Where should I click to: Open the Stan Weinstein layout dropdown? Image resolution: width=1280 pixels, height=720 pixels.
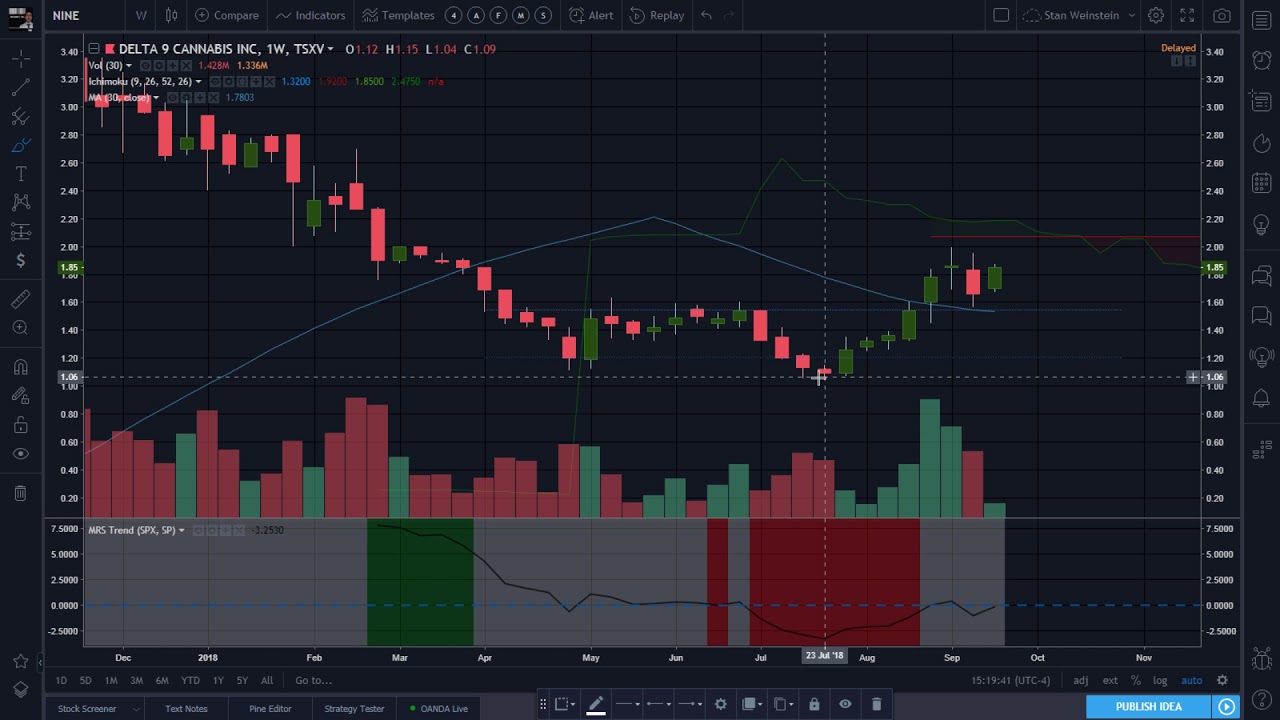coord(1079,15)
